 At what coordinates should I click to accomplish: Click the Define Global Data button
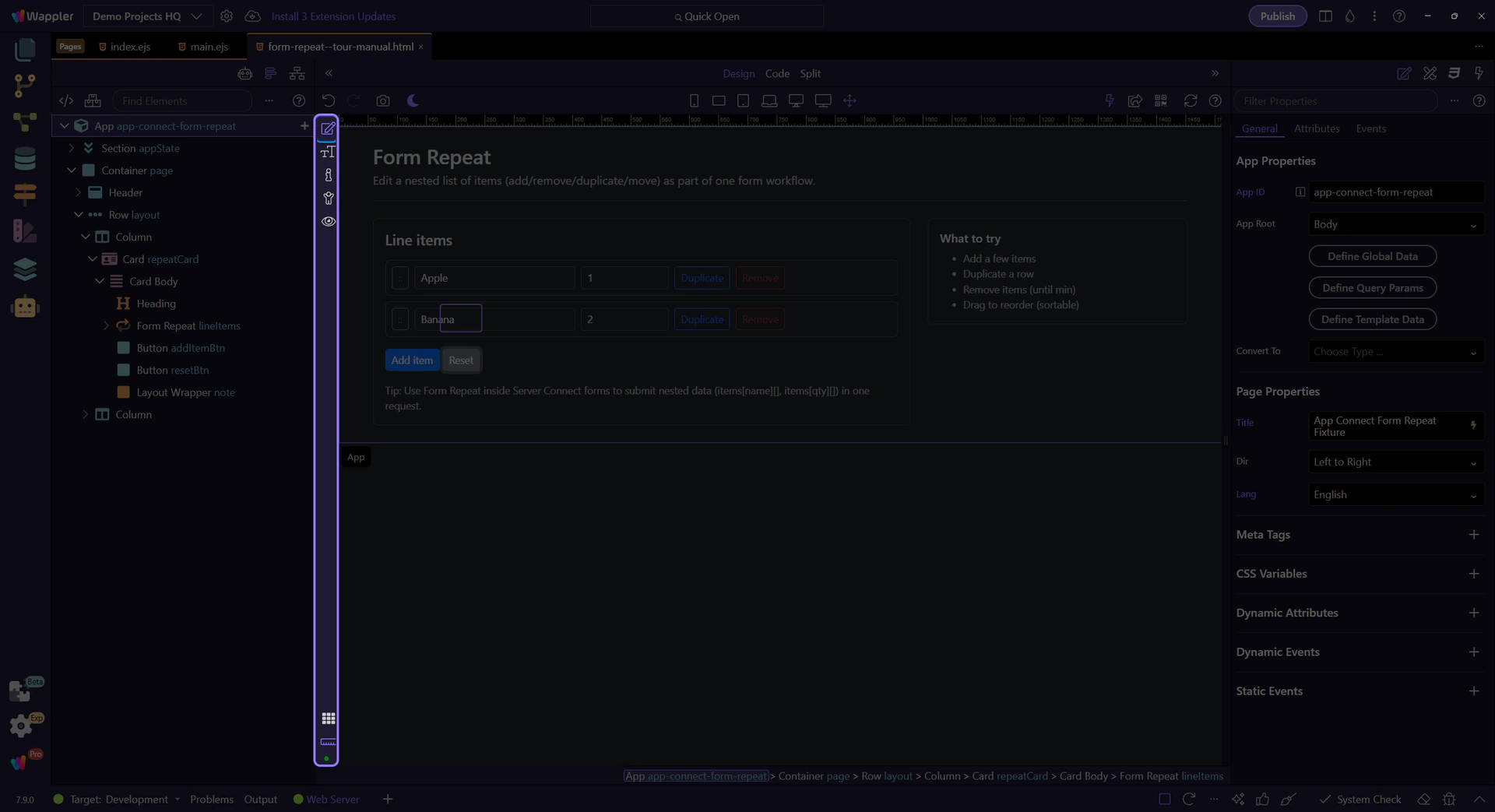coord(1372,256)
